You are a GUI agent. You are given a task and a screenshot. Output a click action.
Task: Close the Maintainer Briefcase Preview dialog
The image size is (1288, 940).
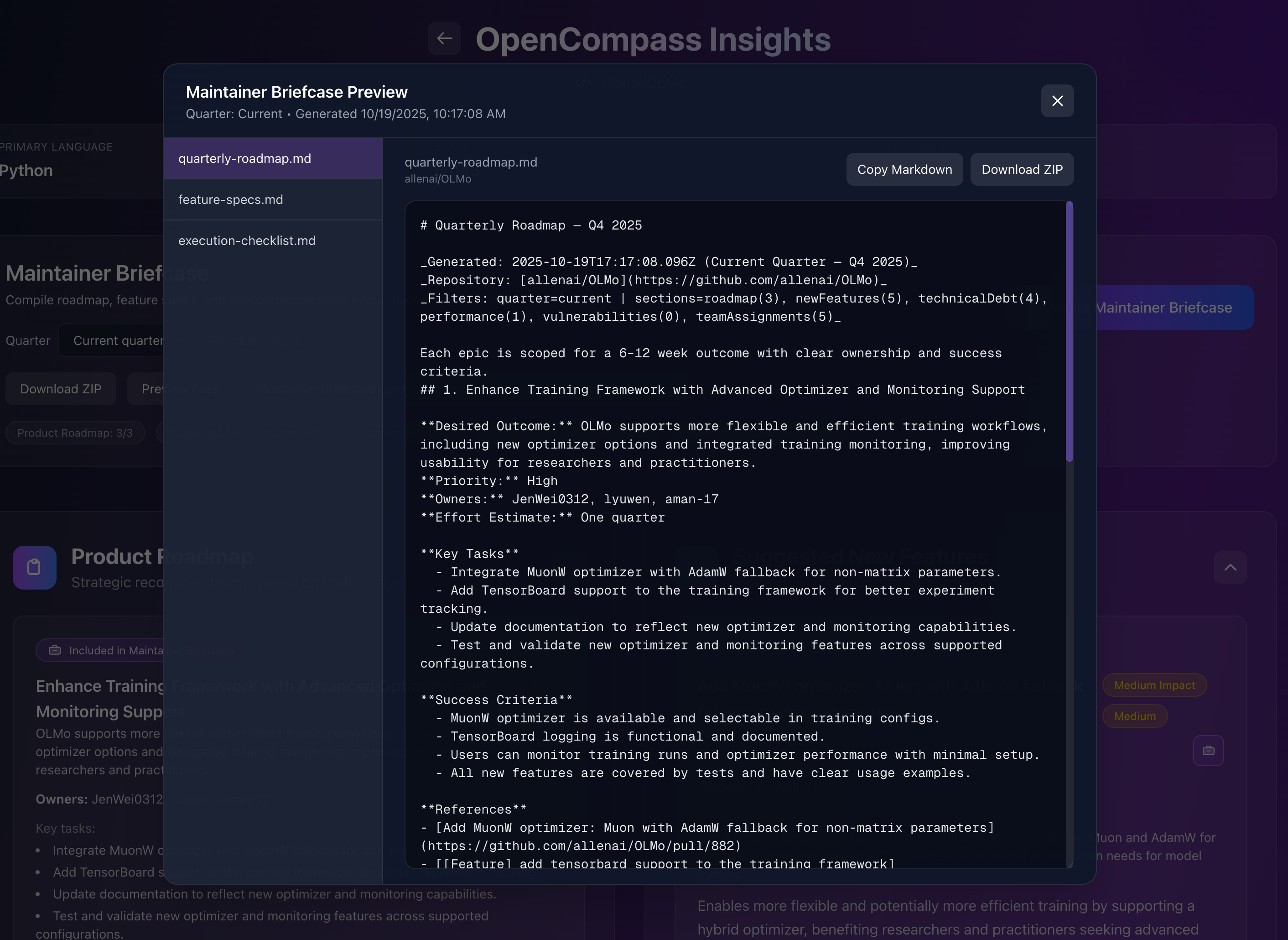pyautogui.click(x=1057, y=101)
